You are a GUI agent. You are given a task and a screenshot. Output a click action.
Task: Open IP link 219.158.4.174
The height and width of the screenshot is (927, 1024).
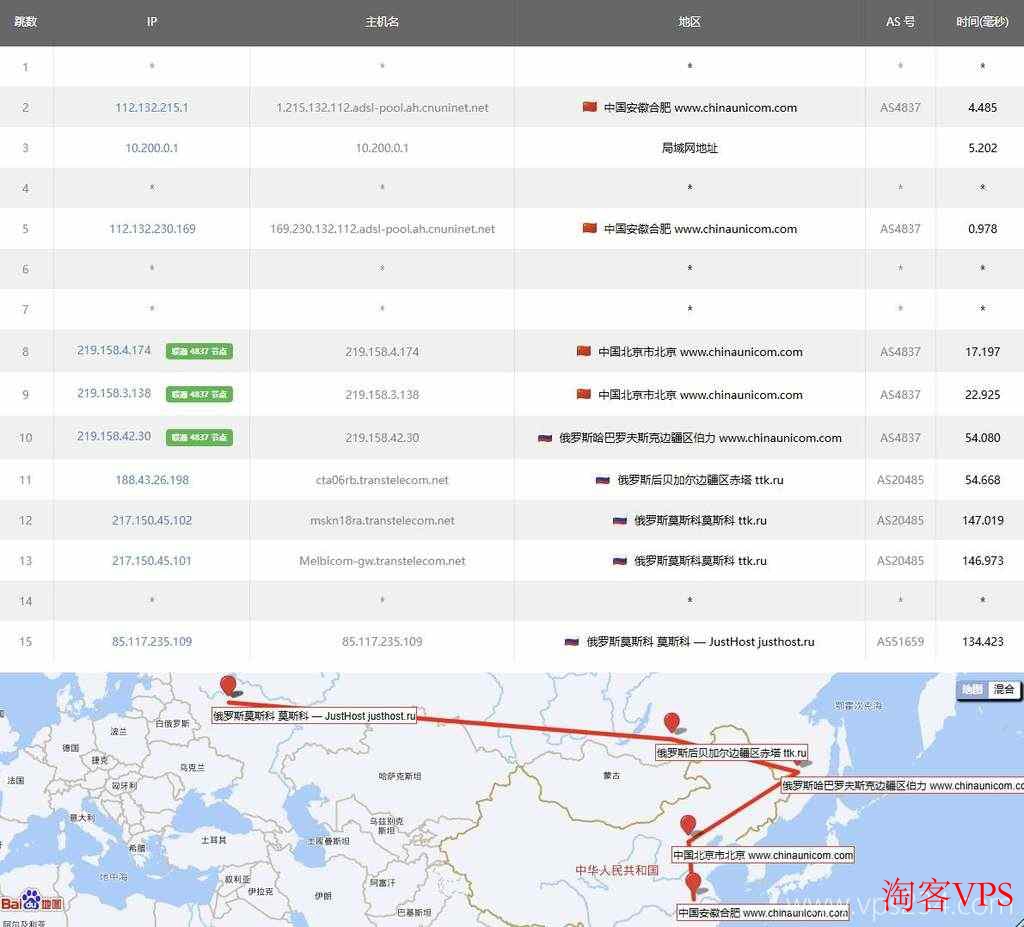coord(114,351)
